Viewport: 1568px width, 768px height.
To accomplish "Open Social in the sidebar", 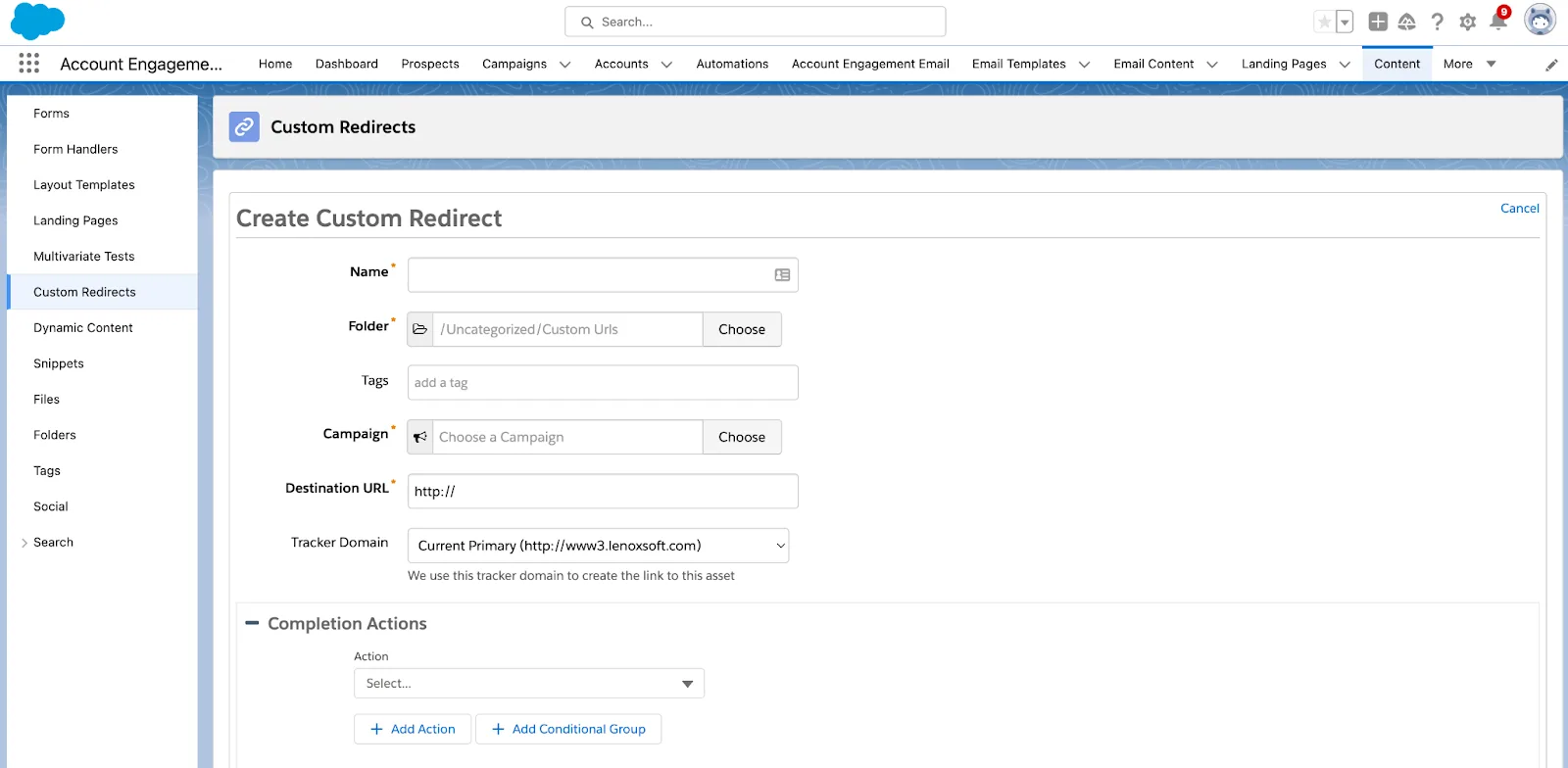I will 51,506.
